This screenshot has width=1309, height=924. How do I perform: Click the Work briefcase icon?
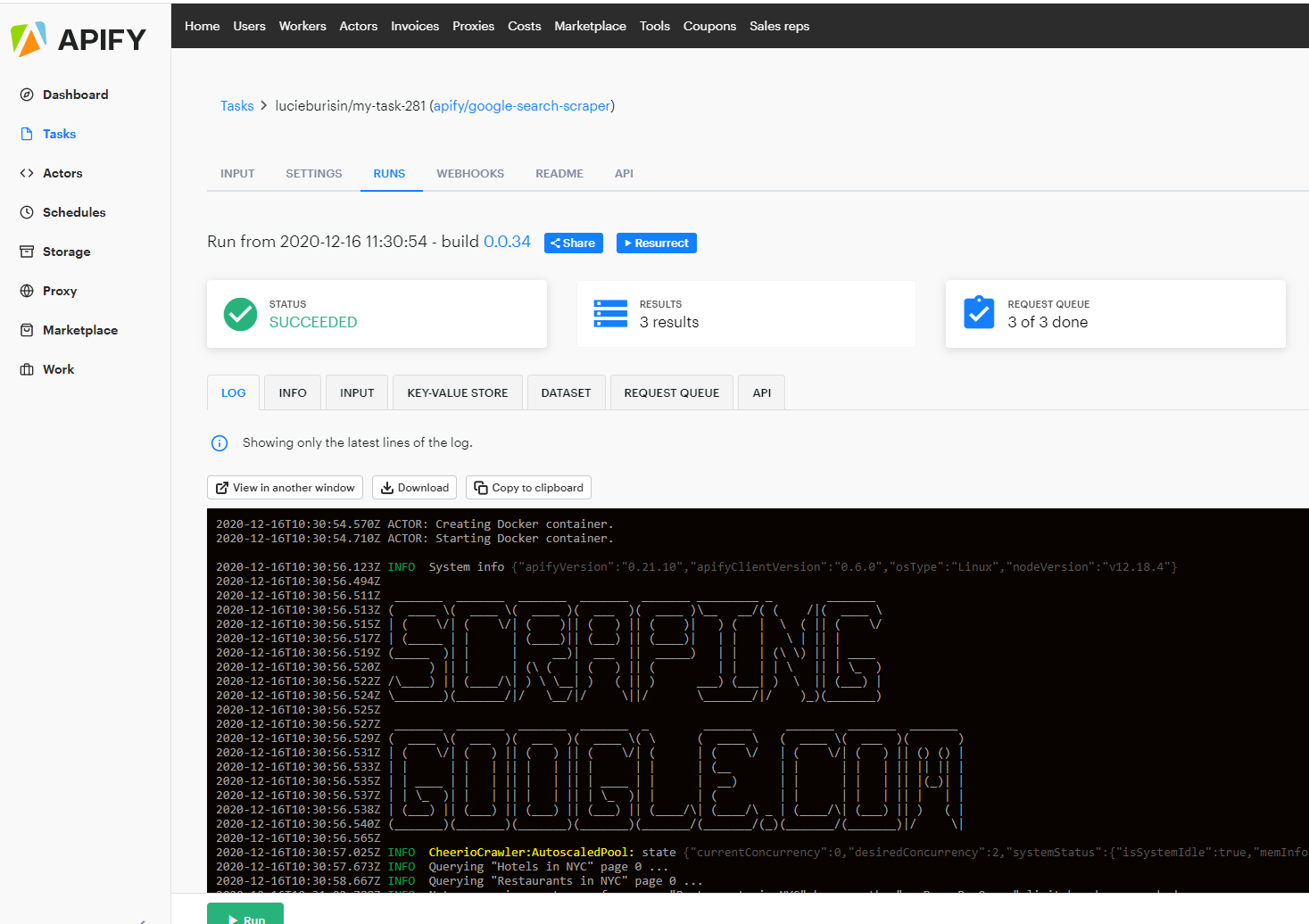point(27,369)
